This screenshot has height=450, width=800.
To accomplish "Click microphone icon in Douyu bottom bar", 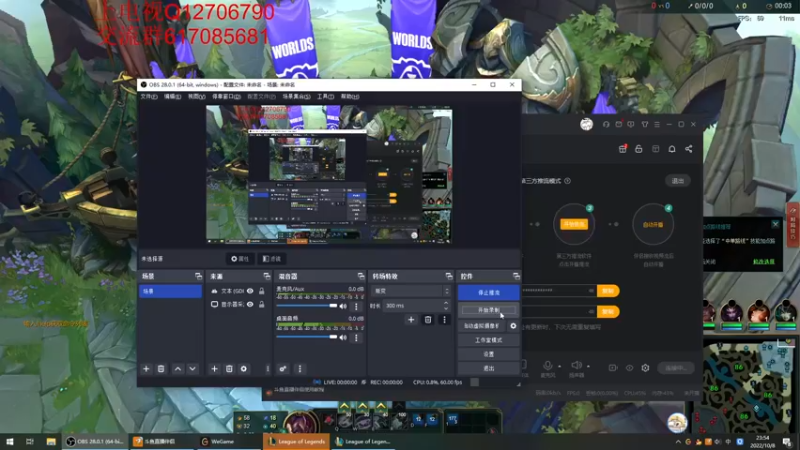I will coord(547,365).
